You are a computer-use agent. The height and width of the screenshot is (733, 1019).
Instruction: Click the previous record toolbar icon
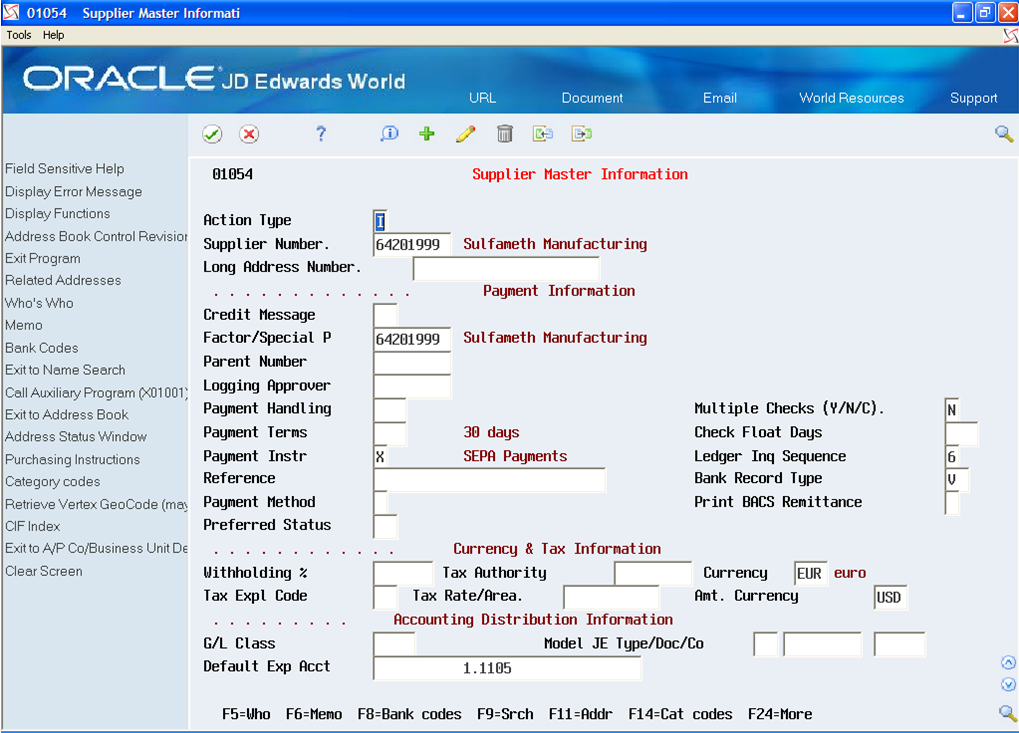click(x=543, y=134)
